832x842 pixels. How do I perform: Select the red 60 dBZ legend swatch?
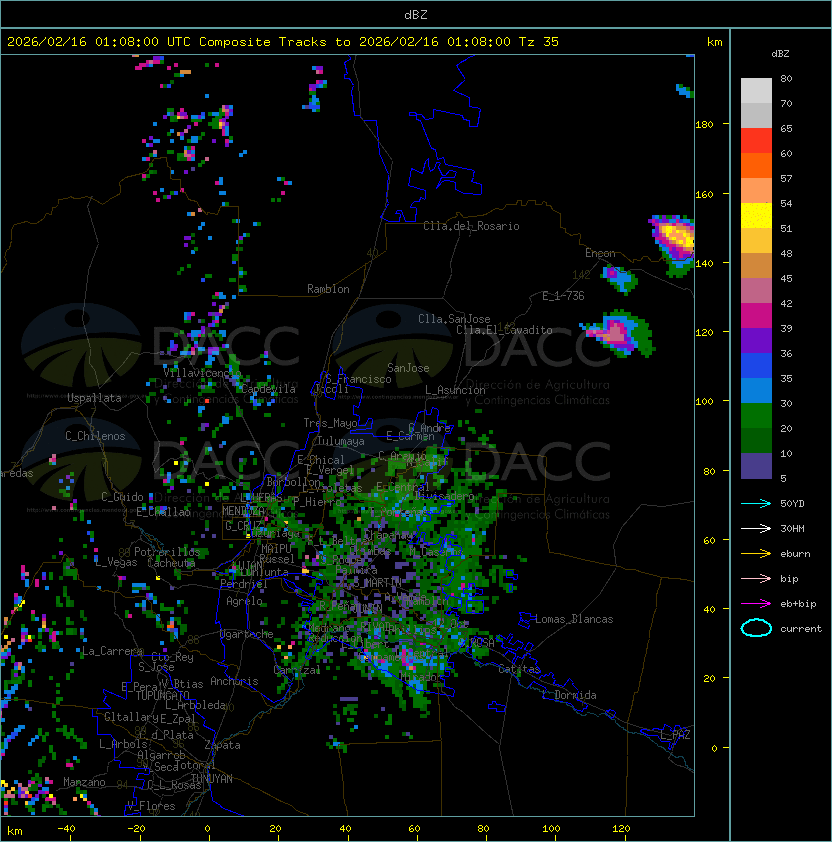pos(756,141)
